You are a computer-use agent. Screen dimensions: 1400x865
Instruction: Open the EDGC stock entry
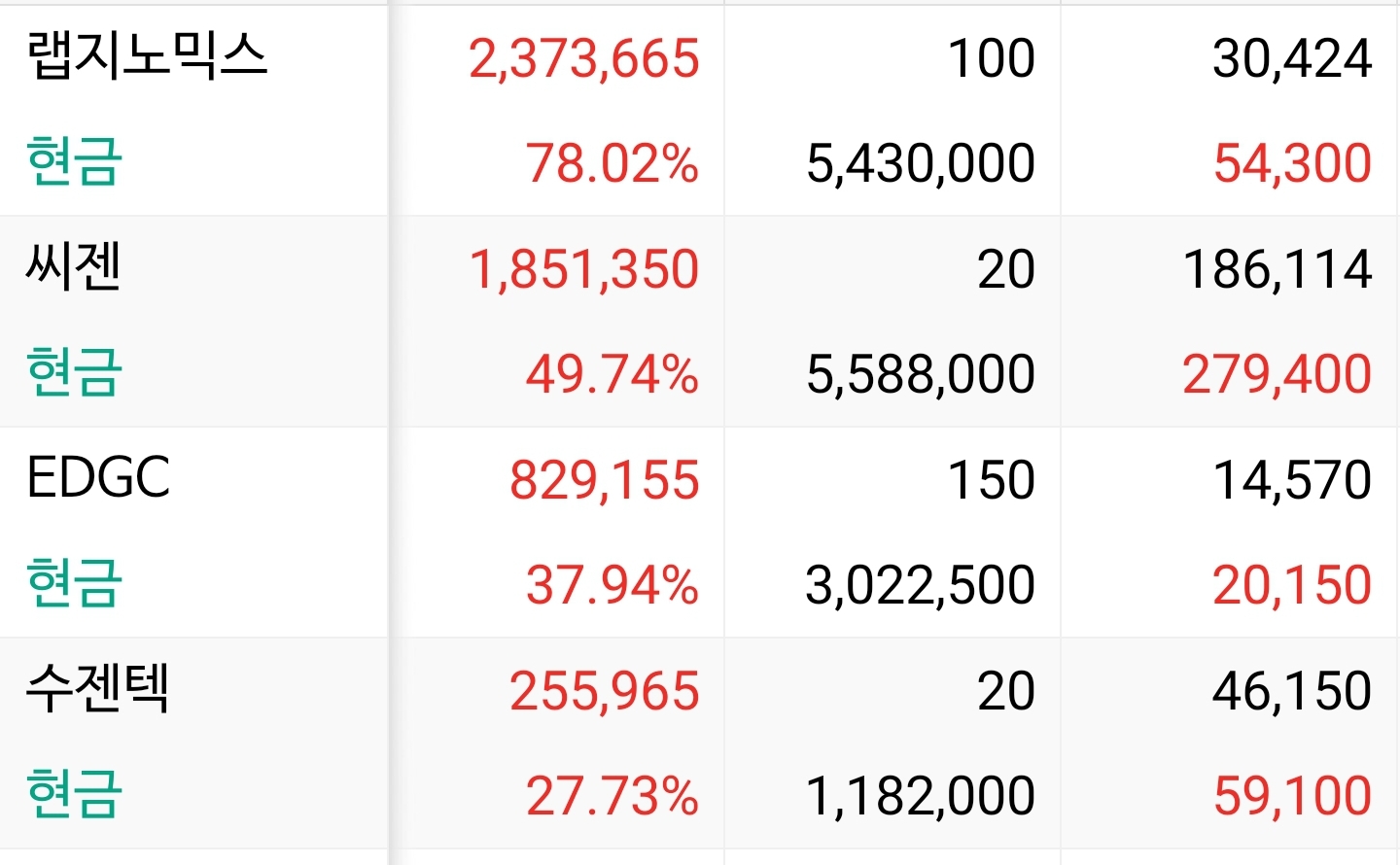tap(98, 478)
